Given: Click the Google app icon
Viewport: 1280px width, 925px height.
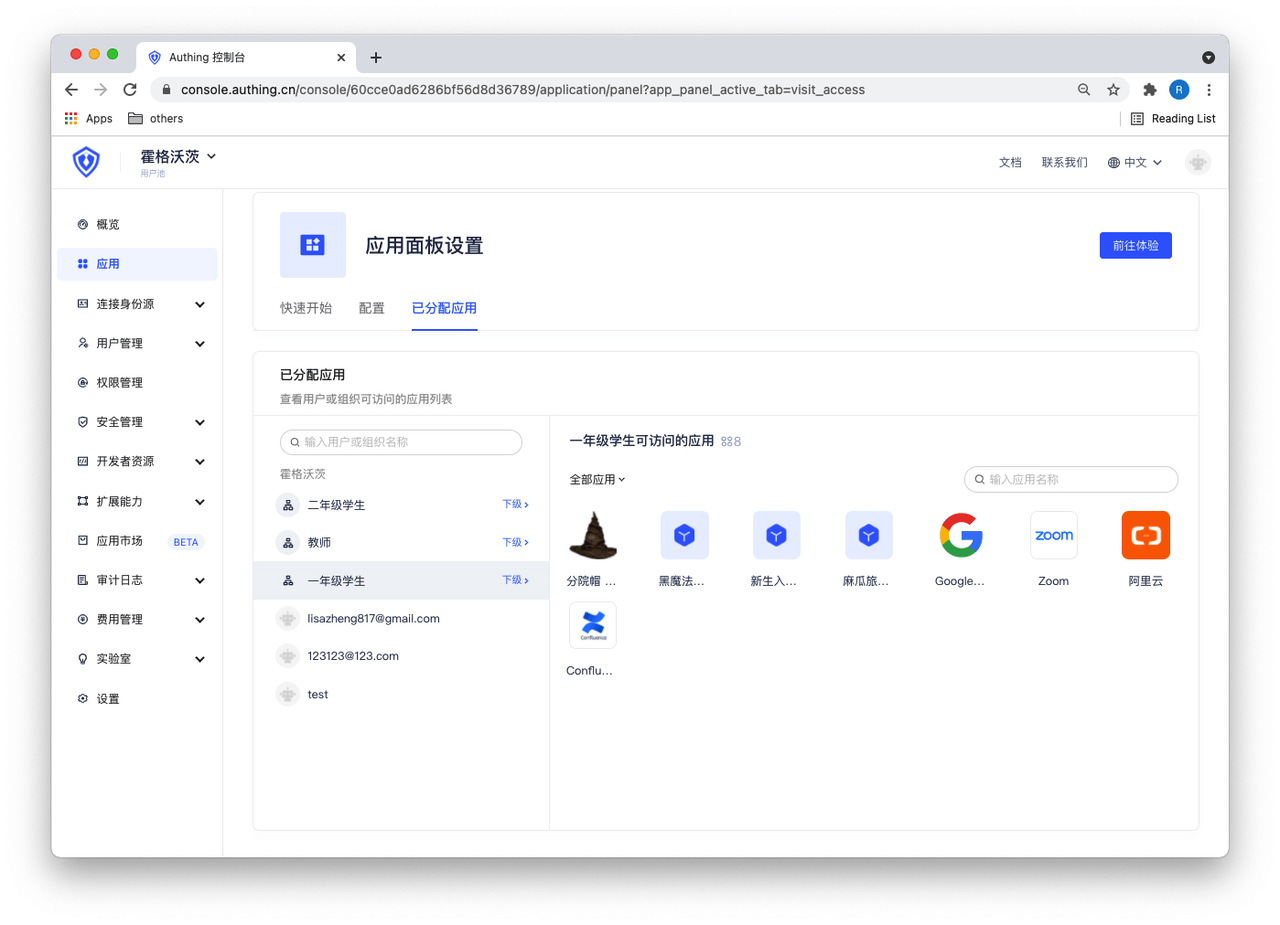Looking at the screenshot, I should point(961,535).
